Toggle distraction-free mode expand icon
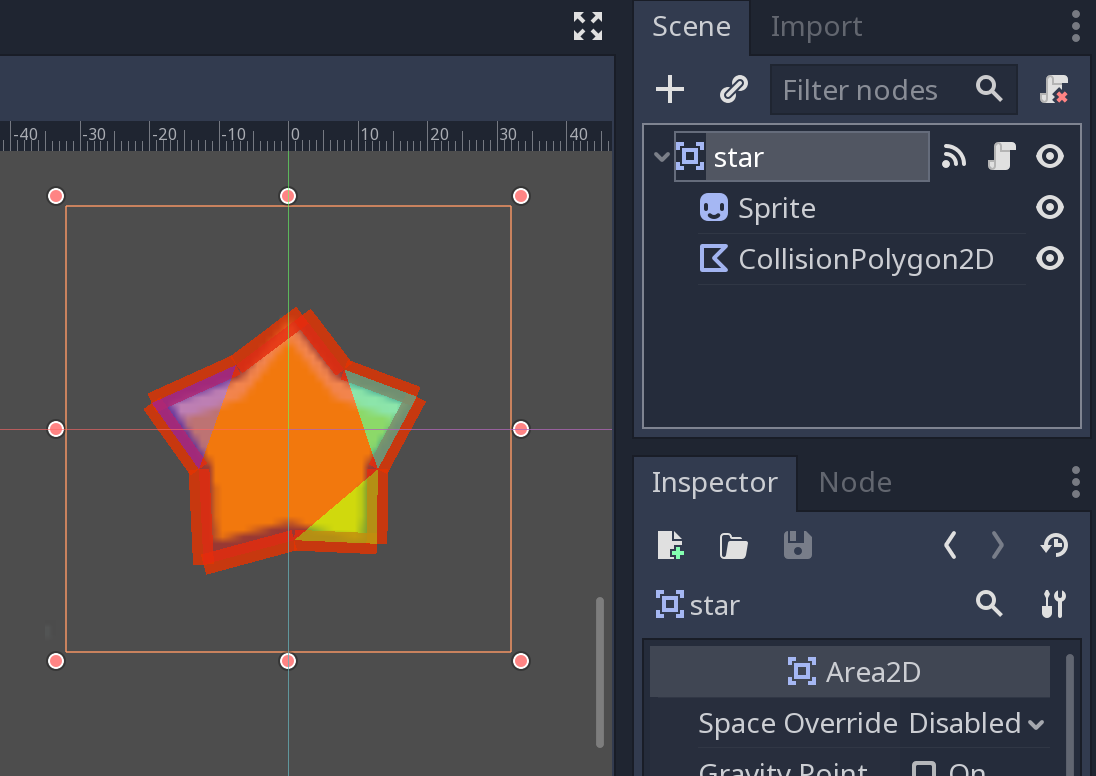Screen dimensions: 1096x776 point(588,27)
